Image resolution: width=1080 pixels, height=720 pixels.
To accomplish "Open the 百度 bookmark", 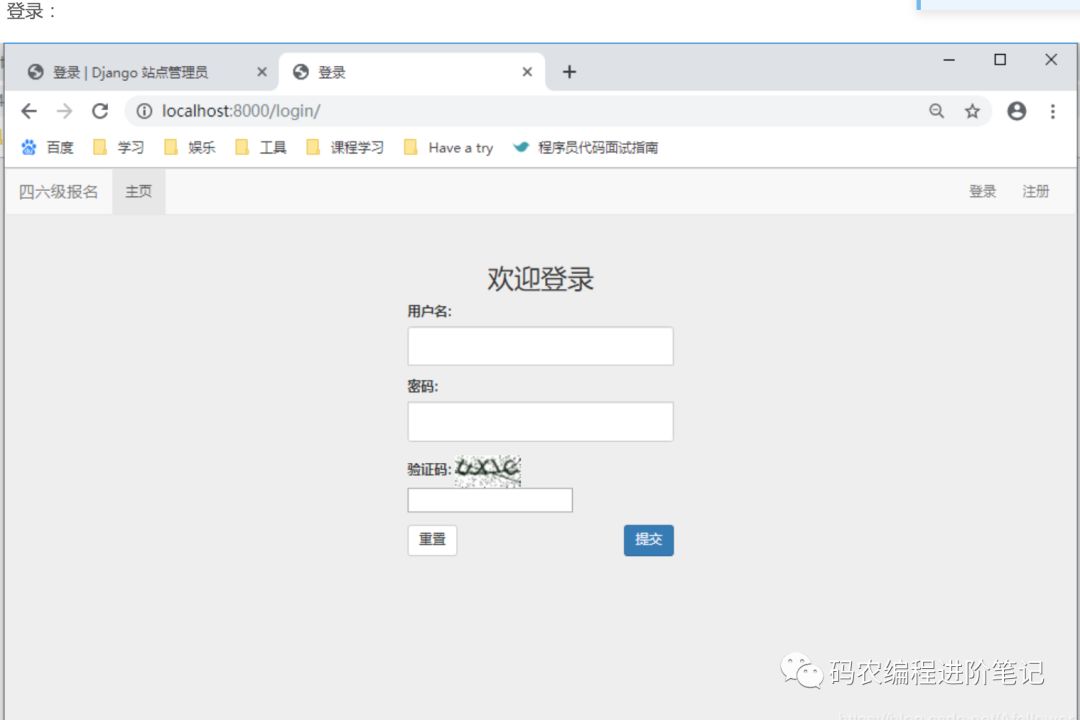I will [47, 147].
